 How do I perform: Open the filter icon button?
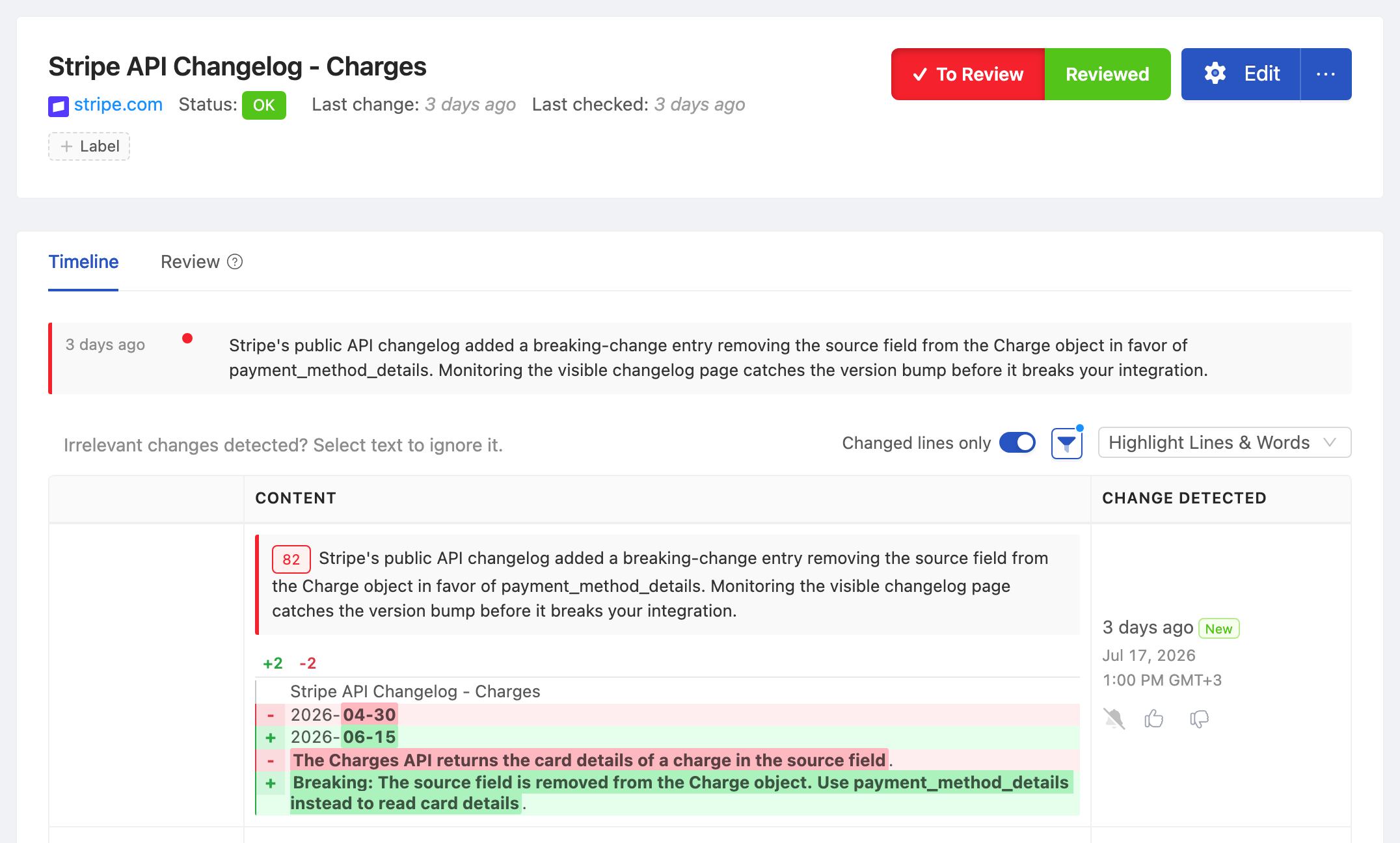pyautogui.click(x=1066, y=444)
